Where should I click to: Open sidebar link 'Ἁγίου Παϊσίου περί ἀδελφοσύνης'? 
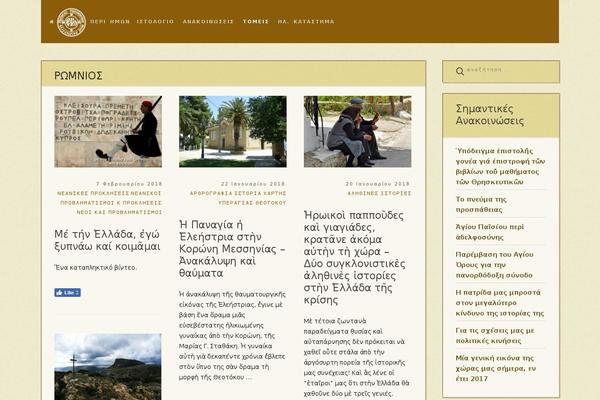tap(490, 232)
